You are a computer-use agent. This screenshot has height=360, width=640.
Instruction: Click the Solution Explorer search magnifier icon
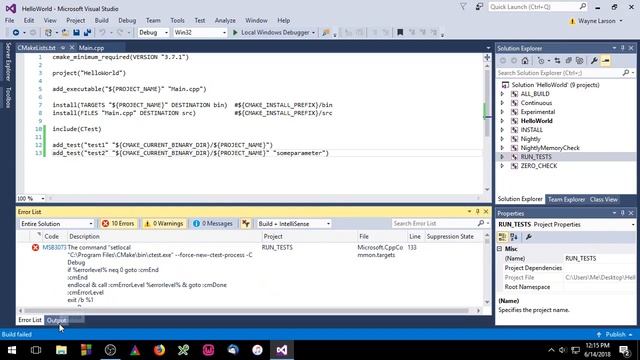tap(626, 73)
